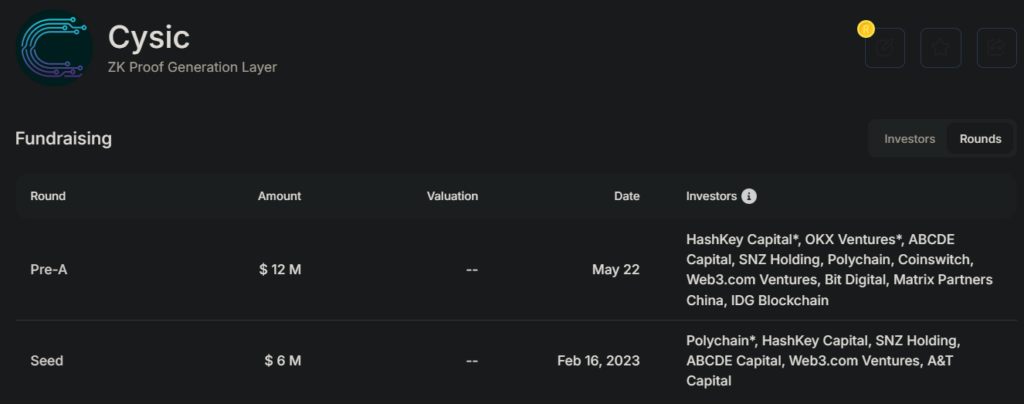
Task: Click the edit pencil icon button
Action: pos(884,47)
